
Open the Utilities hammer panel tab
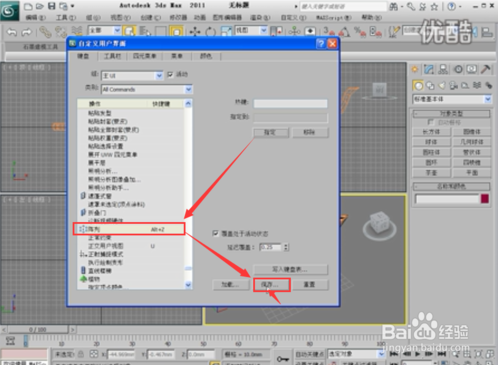[x=486, y=69]
